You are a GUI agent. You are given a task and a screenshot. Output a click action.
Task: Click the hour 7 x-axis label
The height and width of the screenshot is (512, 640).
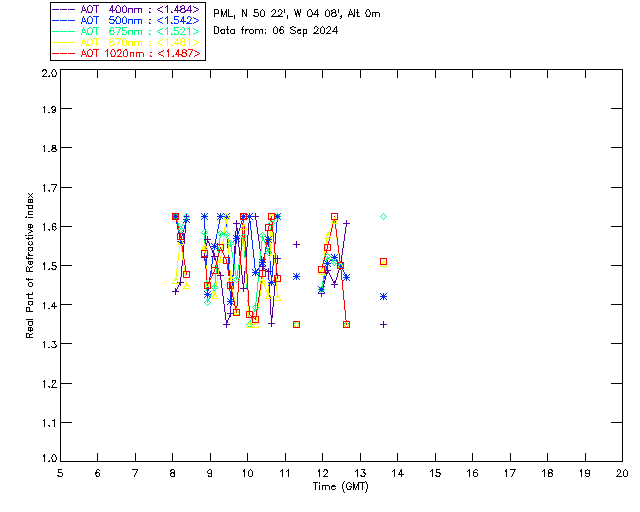[x=135, y=473]
